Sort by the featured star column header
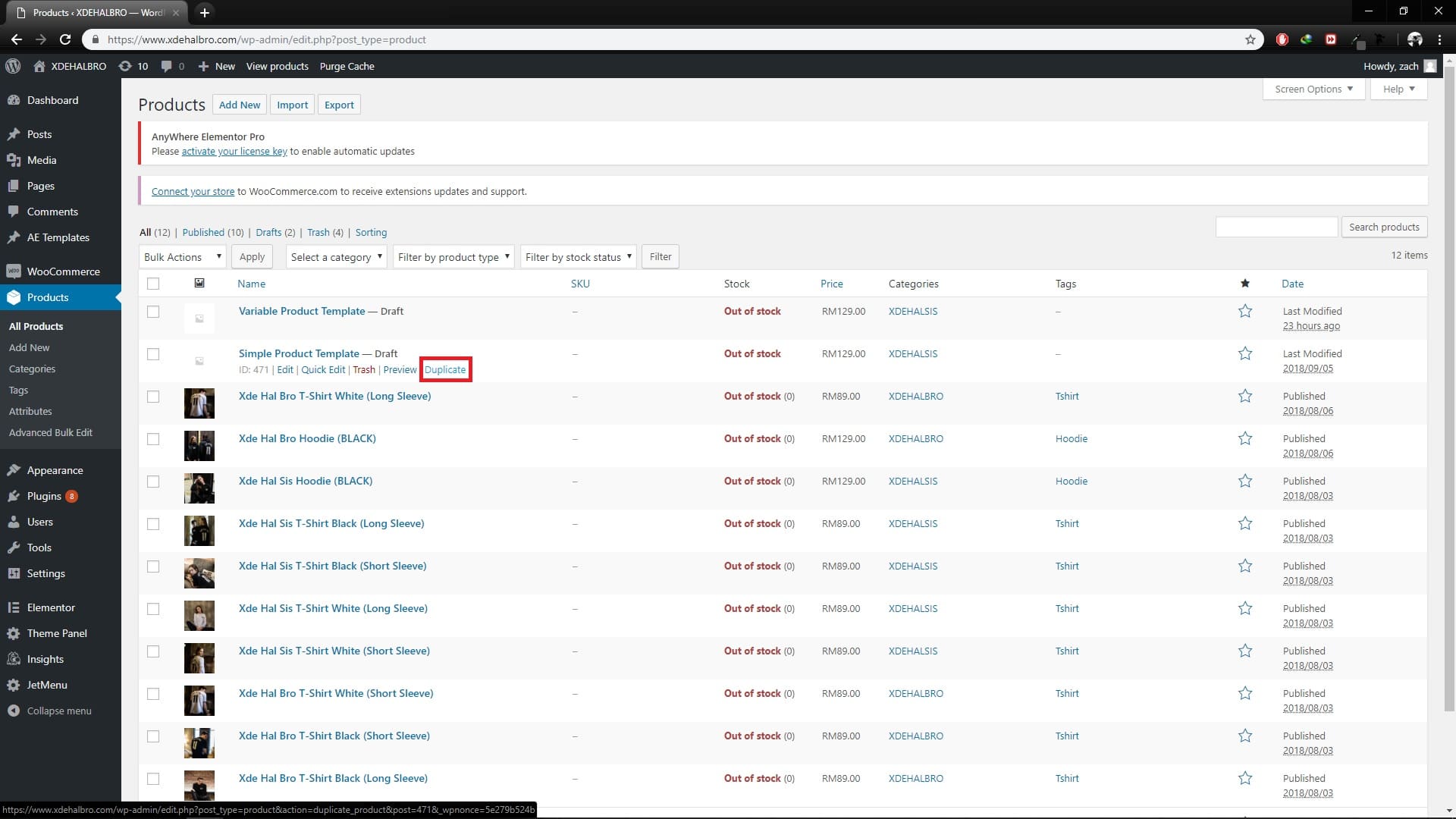The image size is (1456, 819). coord(1245,284)
